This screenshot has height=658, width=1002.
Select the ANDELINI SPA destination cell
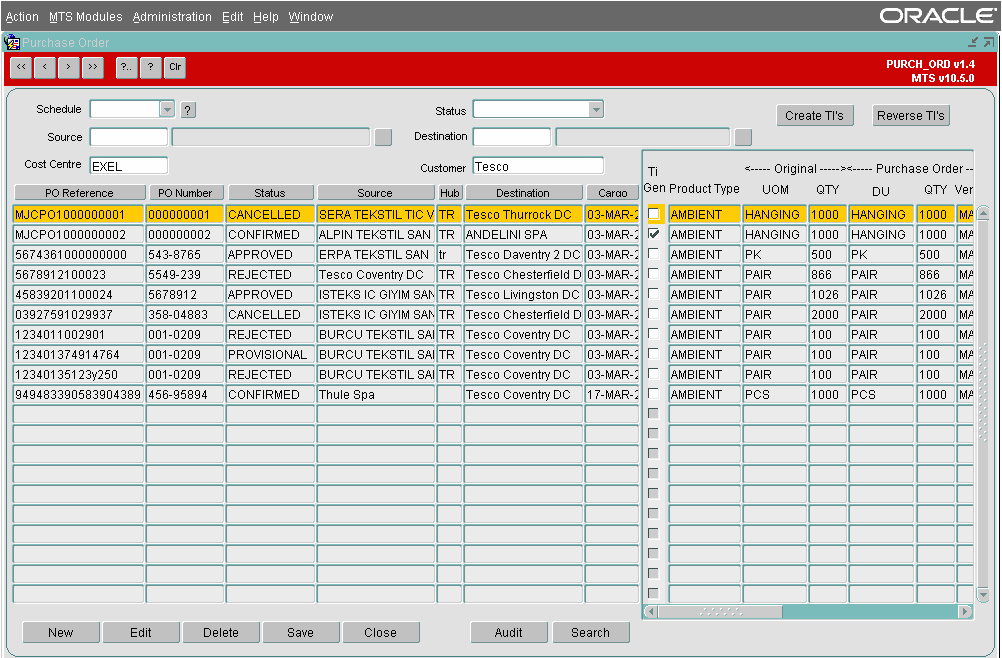524,234
